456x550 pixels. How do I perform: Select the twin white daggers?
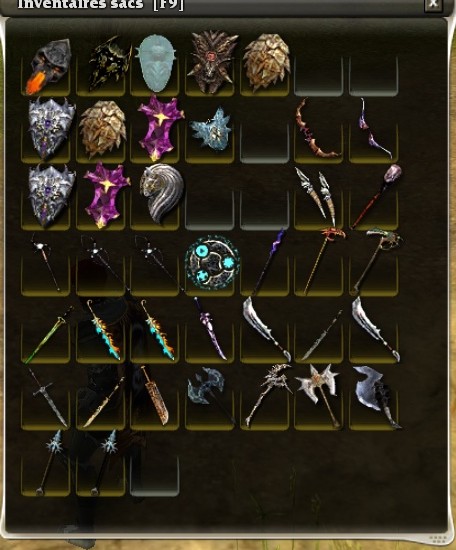click(x=317, y=195)
